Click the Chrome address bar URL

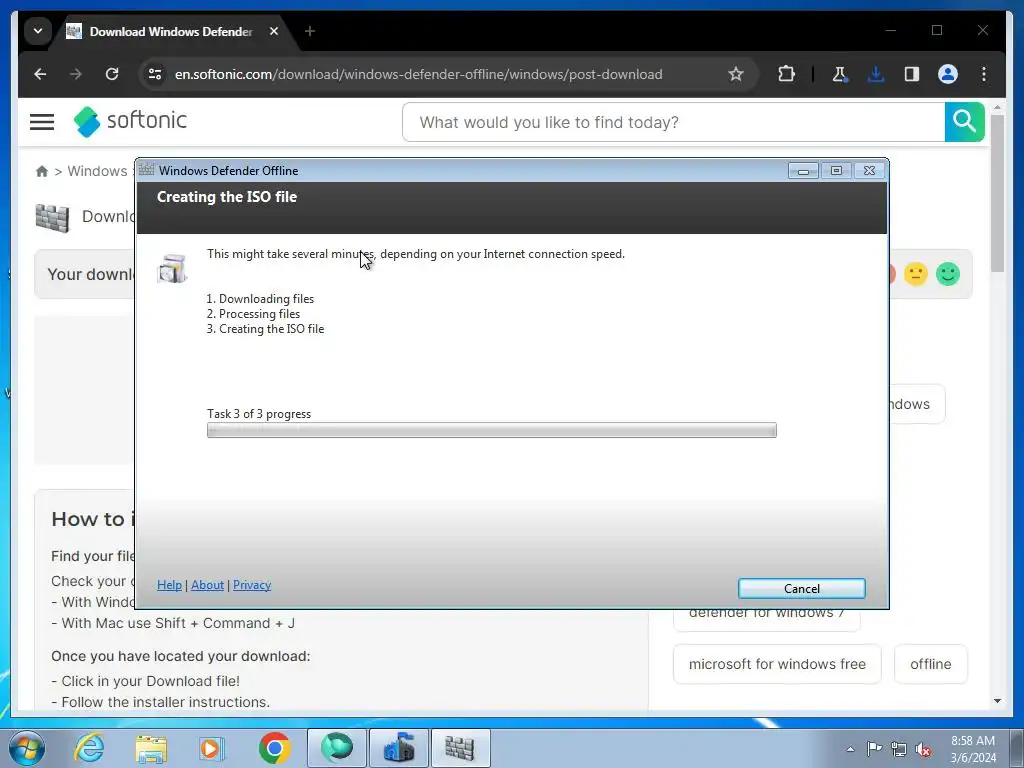(x=419, y=74)
